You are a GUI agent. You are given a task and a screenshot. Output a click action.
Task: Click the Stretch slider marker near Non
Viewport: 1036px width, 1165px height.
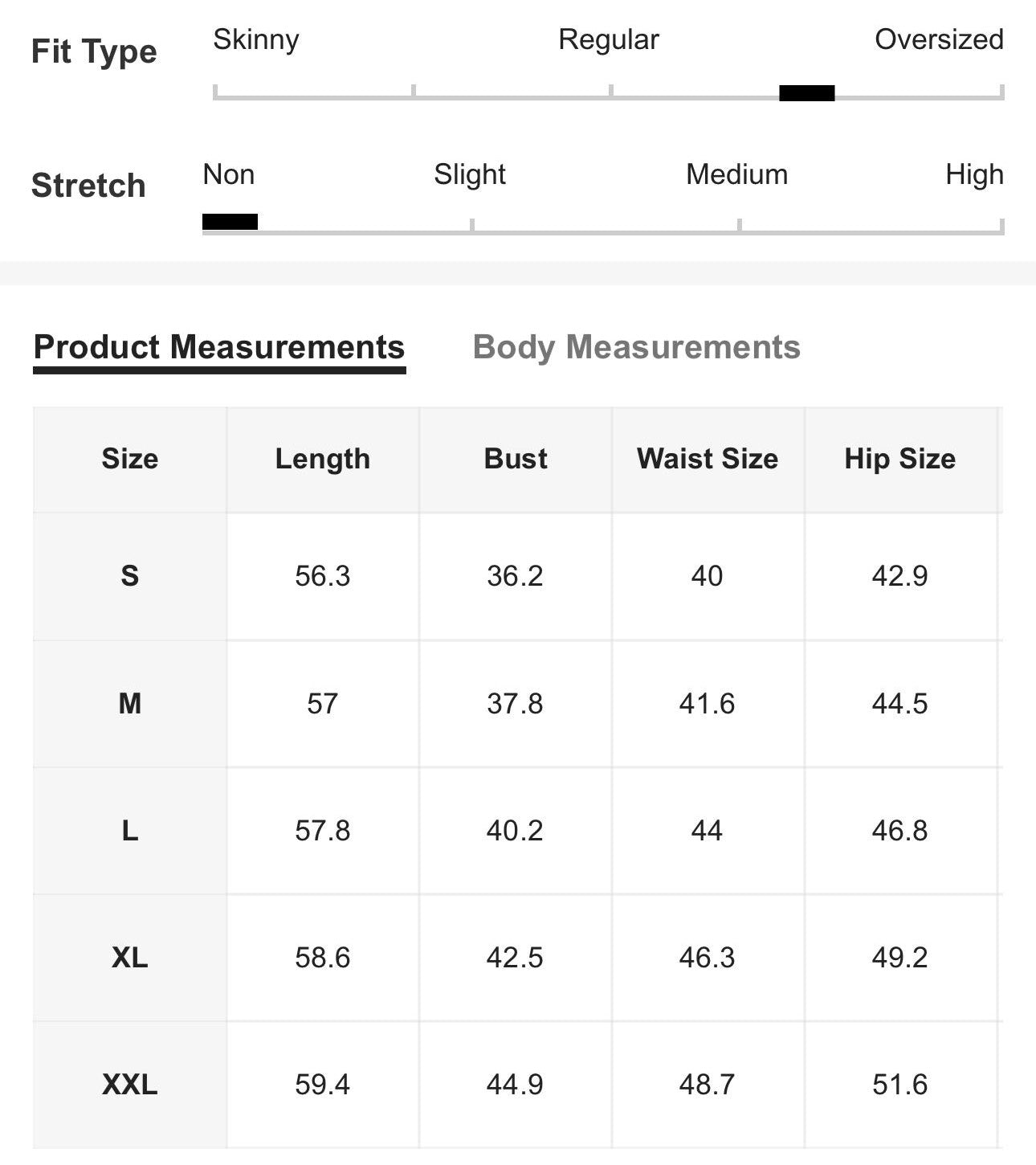click(x=230, y=222)
